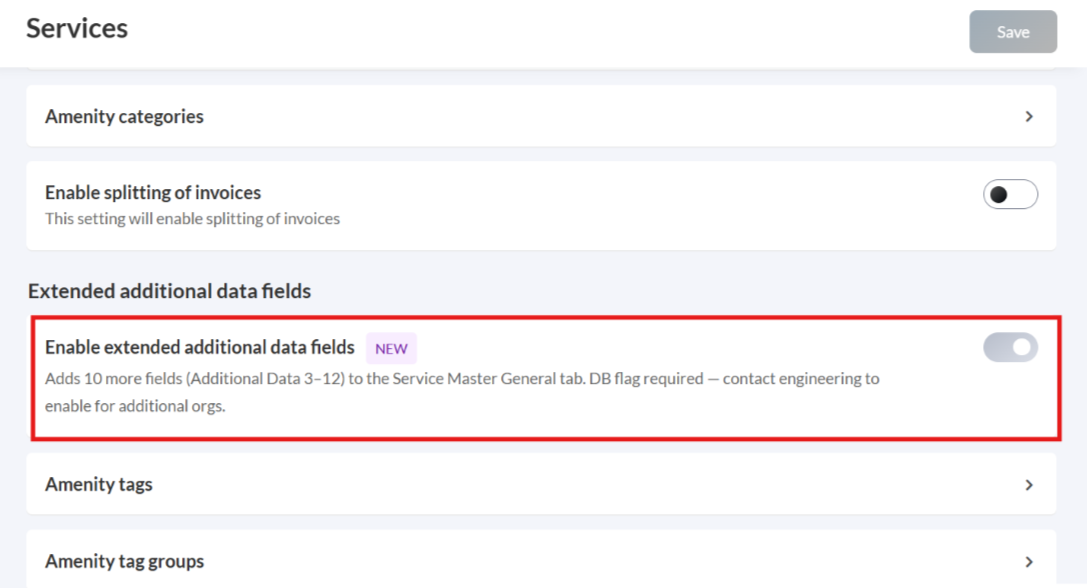The height and width of the screenshot is (588, 1087).
Task: Click the purple NEW badge
Action: [x=391, y=349]
